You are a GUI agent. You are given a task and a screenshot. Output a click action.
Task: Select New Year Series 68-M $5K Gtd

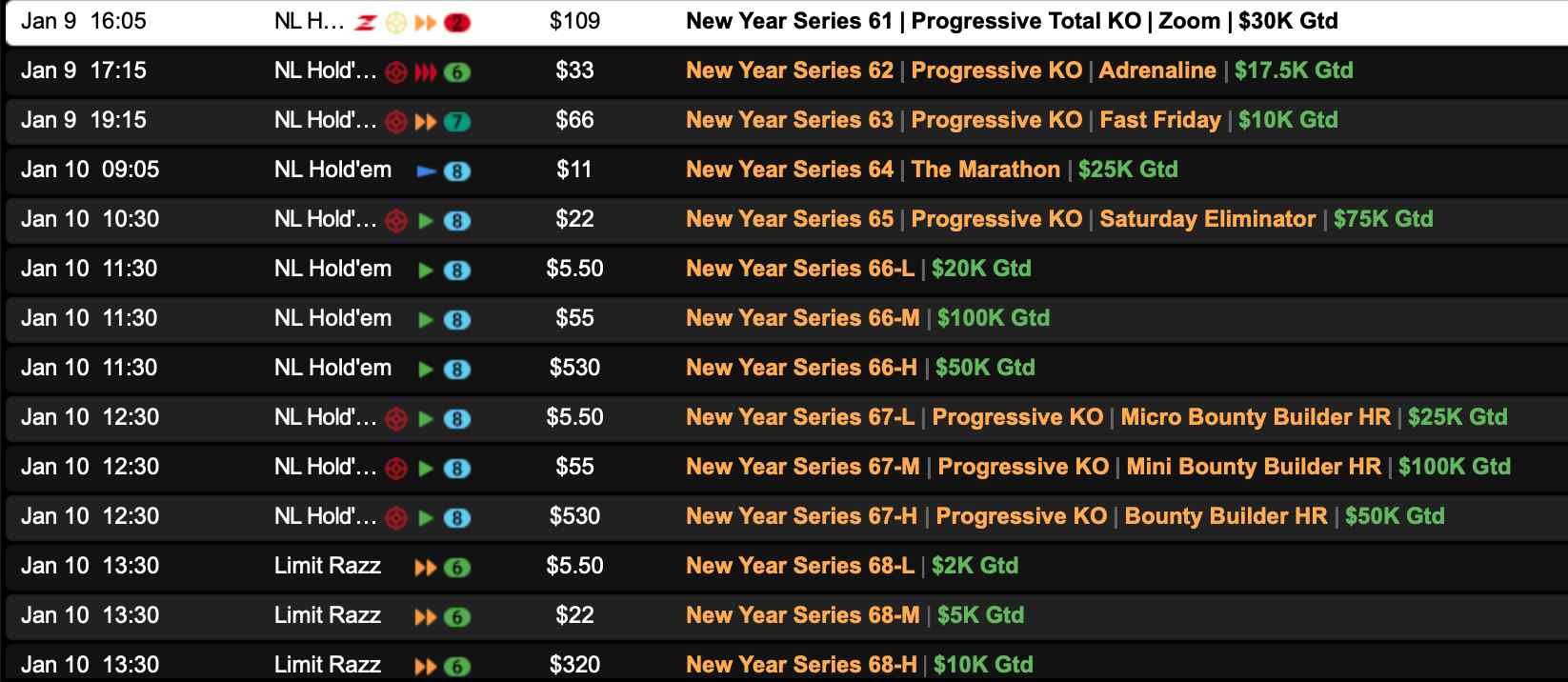pos(854,615)
